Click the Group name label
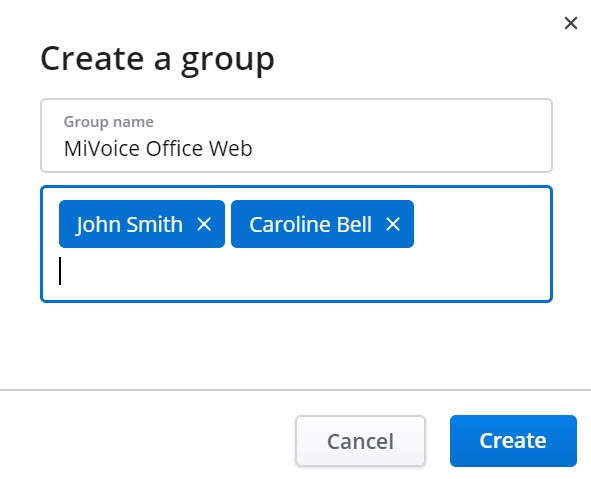Screen dimensions: 591x479 109,122
